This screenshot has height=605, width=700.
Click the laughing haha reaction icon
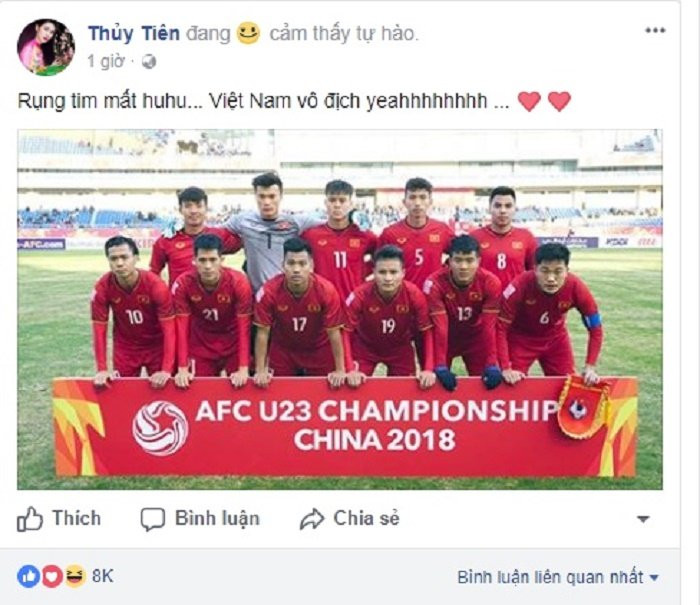[75, 575]
